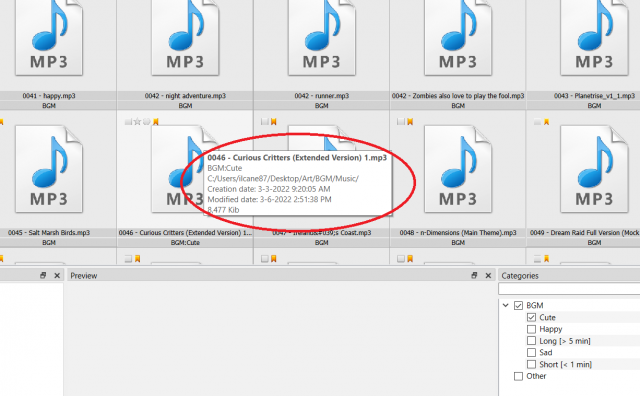Float the Preview panel with the undock icon
The image size is (640, 396).
[474, 276]
